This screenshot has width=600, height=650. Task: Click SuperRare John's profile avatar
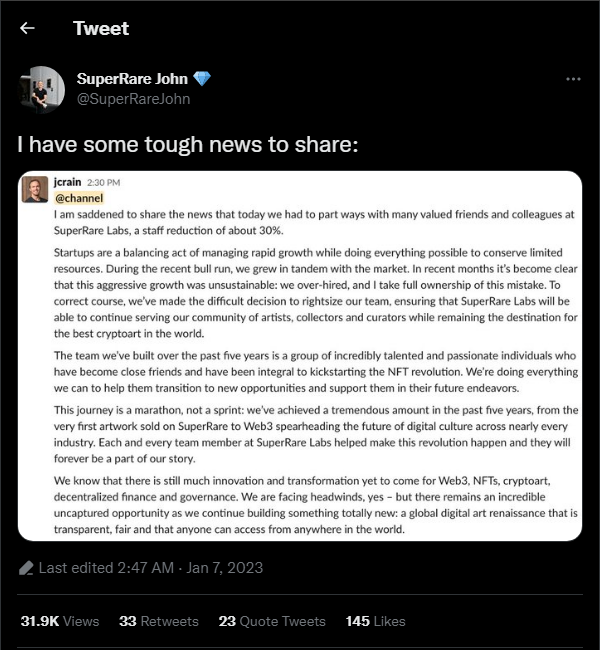click(42, 90)
